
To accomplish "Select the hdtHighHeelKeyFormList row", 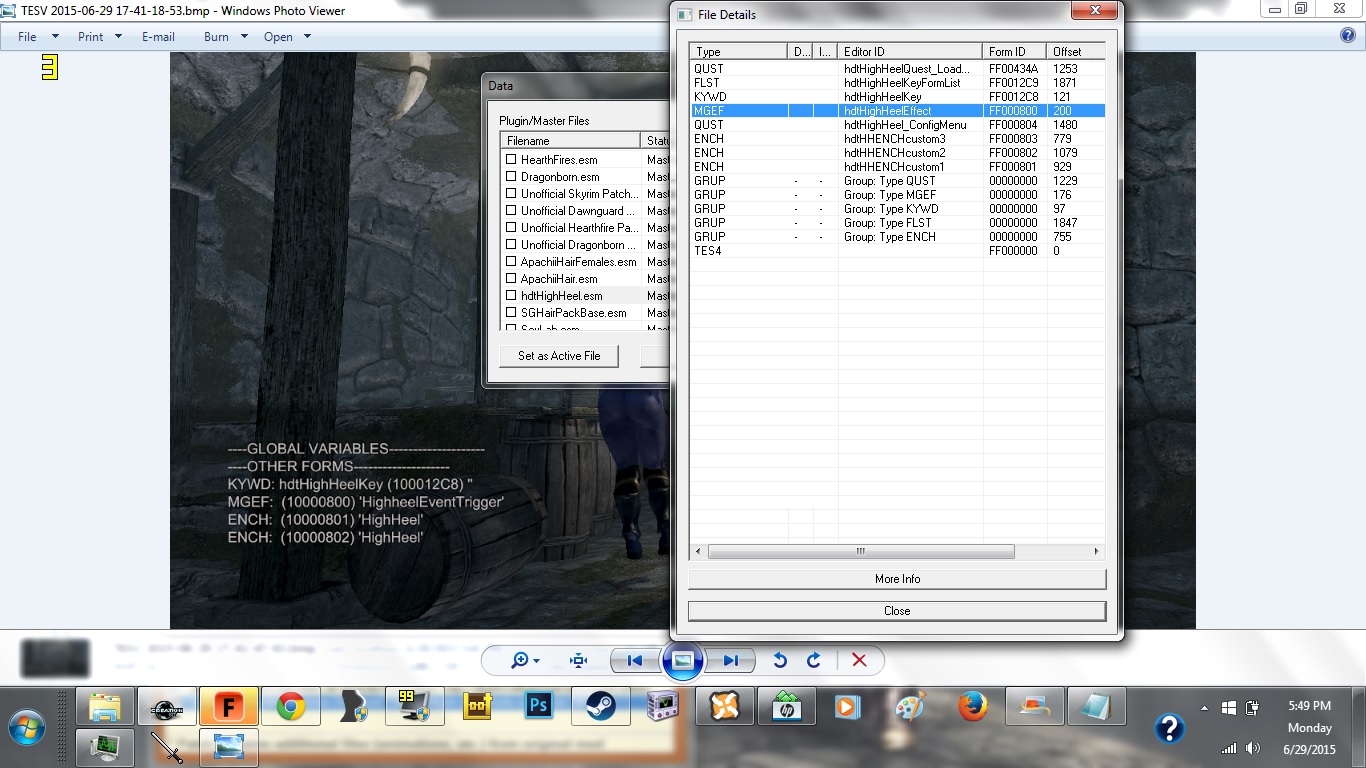I will click(897, 83).
